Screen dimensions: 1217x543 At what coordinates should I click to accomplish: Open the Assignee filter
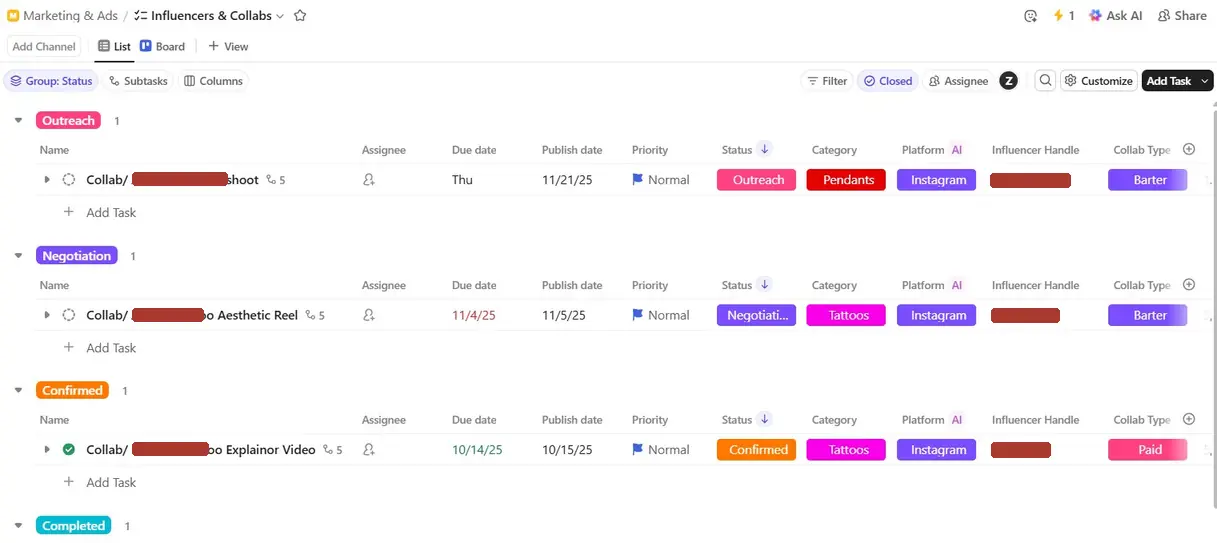point(958,81)
